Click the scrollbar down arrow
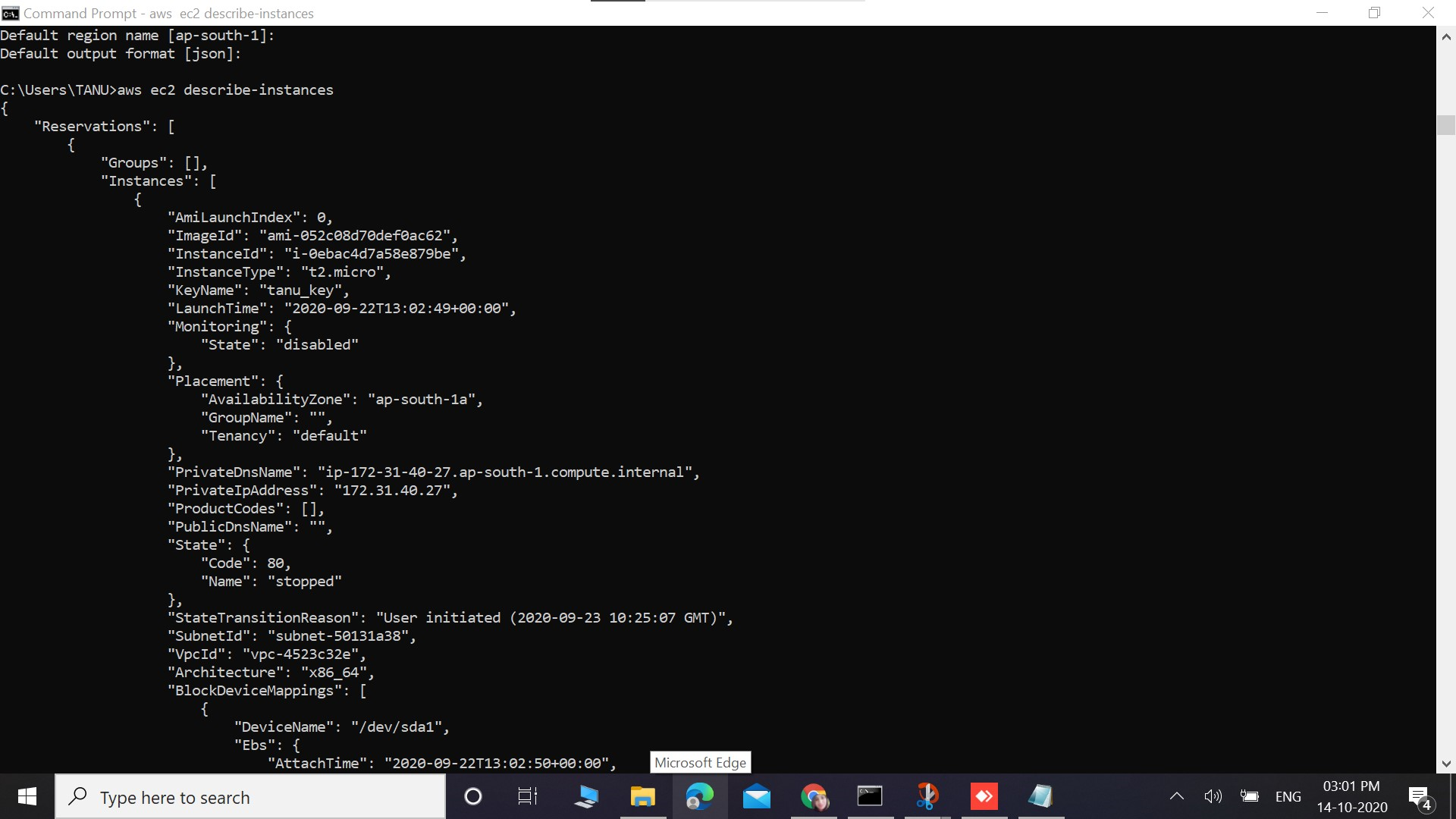The image size is (1456, 819). click(1445, 764)
